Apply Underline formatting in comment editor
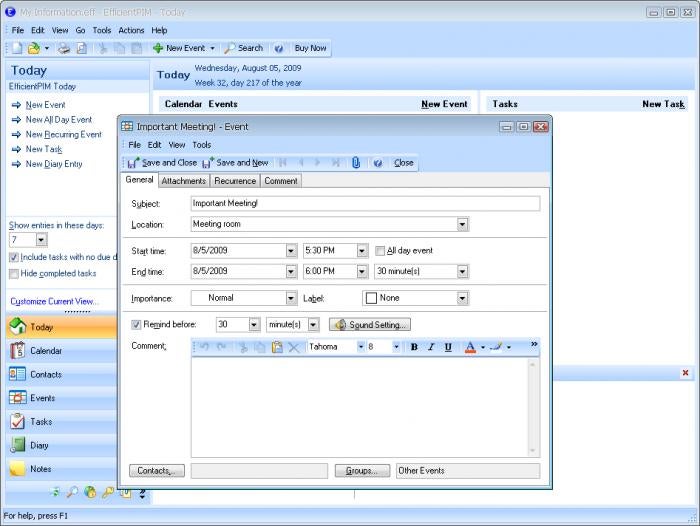The width and height of the screenshot is (700, 526). point(448,347)
